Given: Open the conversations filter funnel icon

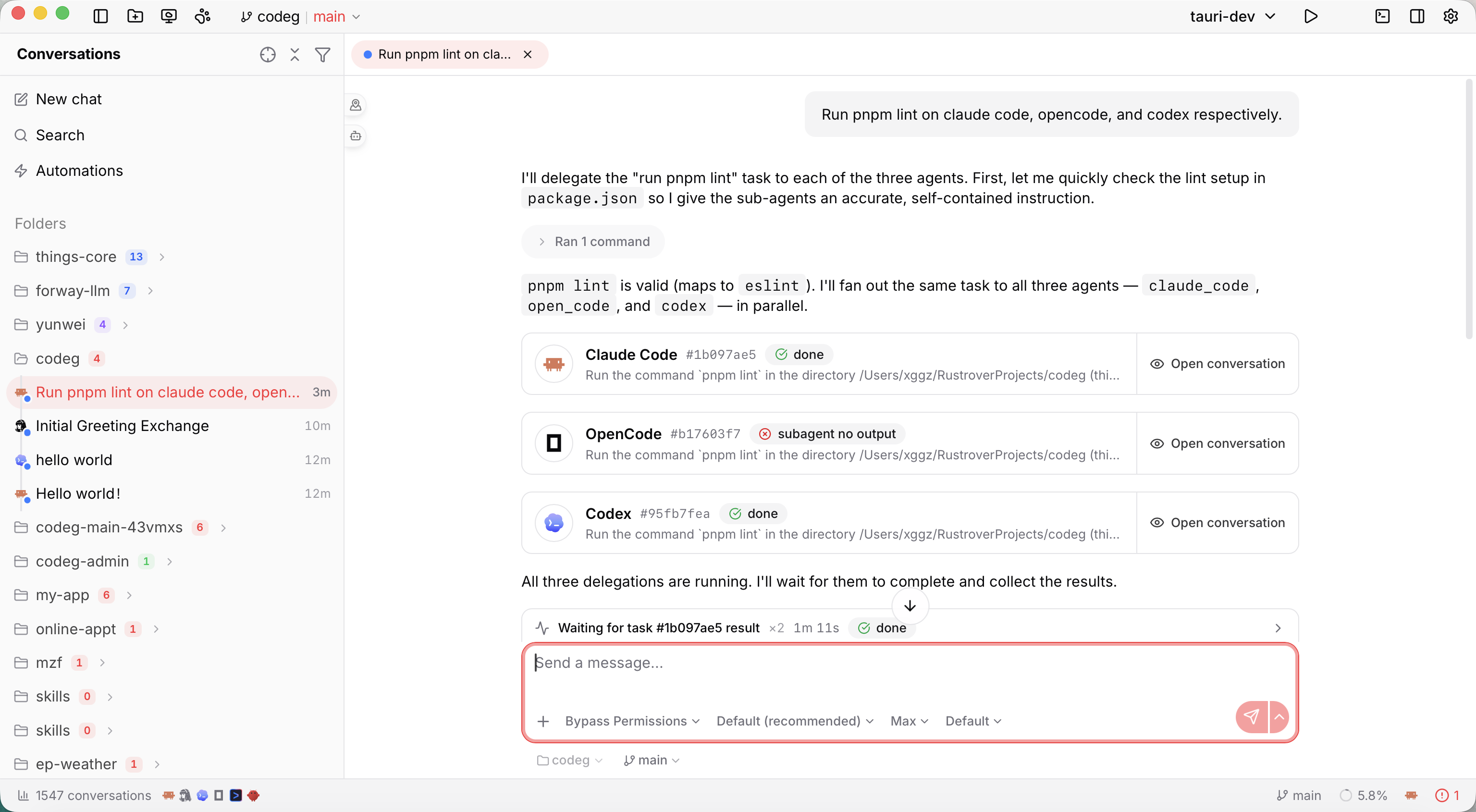Looking at the screenshot, I should (x=322, y=54).
